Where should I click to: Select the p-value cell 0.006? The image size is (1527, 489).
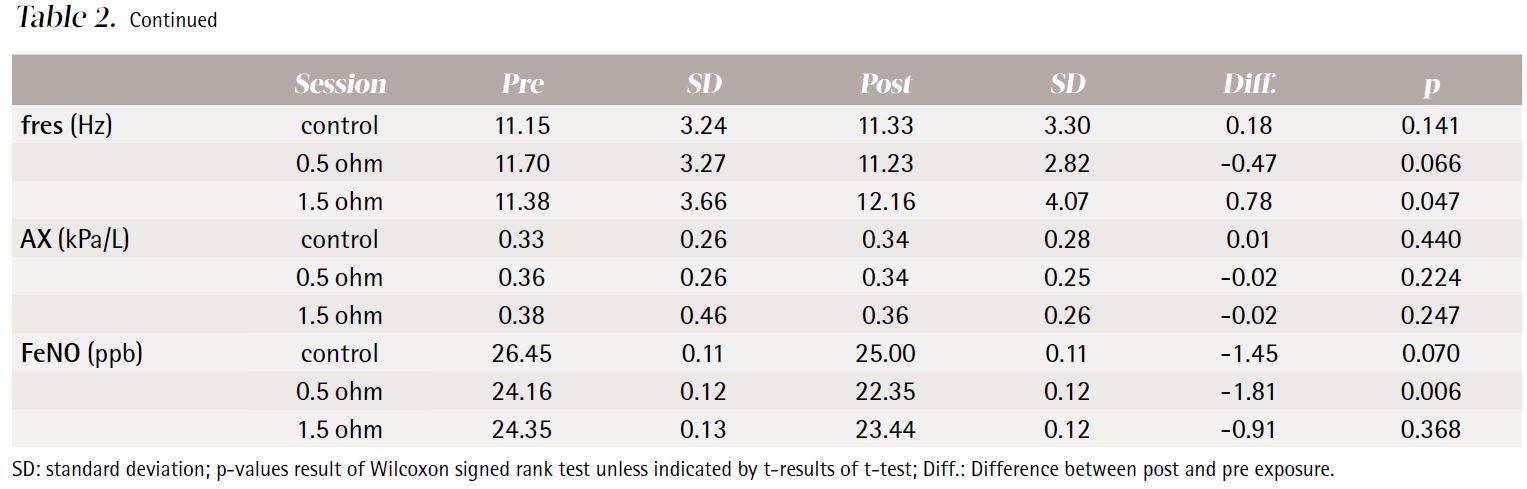tap(1431, 392)
